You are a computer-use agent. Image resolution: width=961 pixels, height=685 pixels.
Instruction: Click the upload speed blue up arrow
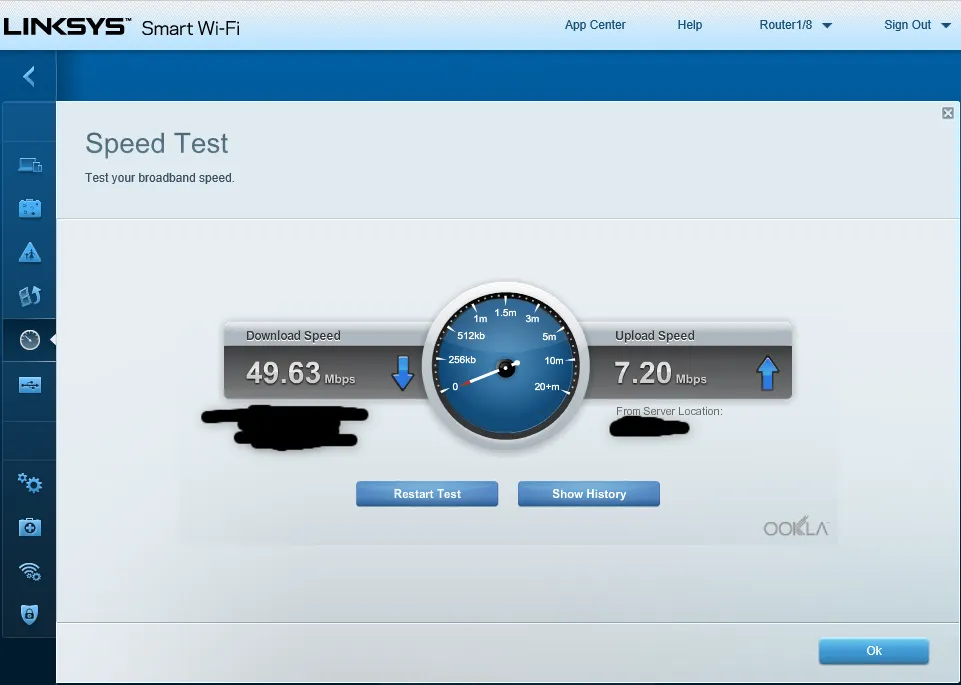[767, 373]
